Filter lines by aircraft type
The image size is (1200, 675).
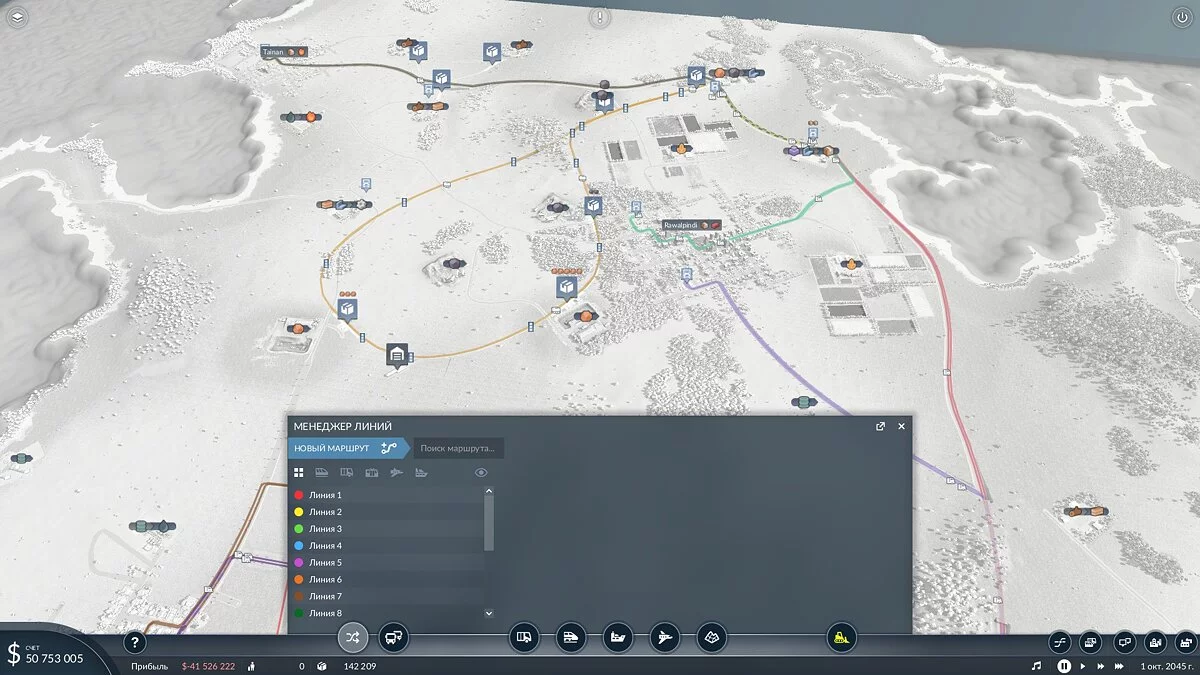(x=396, y=472)
